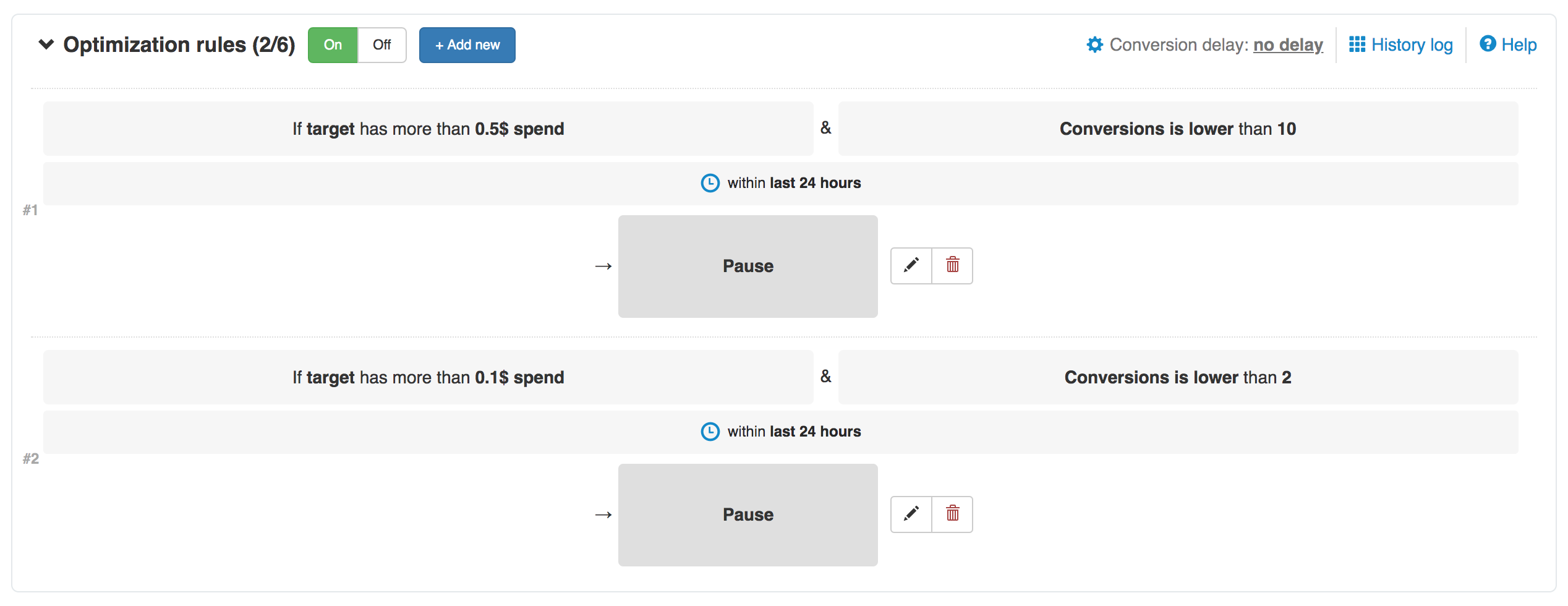Click the clock icon in rule #2 timeframe
1568x606 pixels.
(710, 432)
